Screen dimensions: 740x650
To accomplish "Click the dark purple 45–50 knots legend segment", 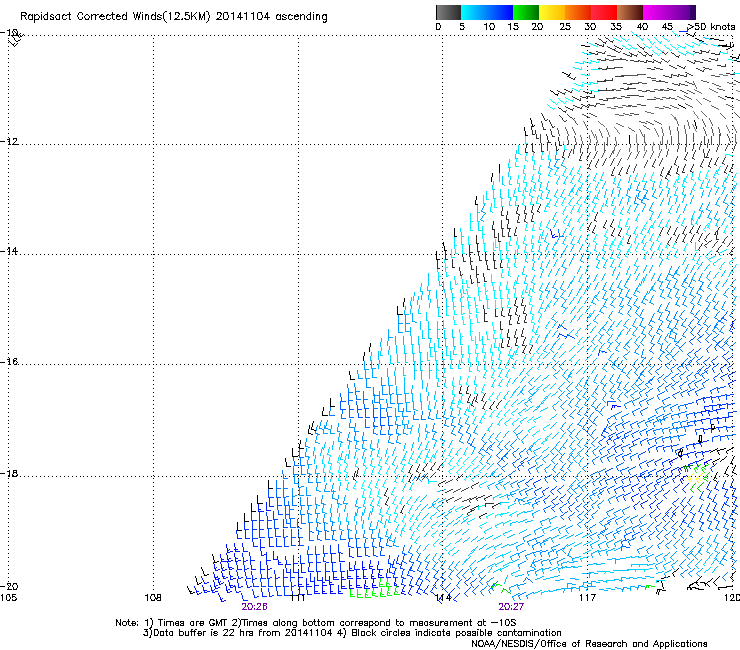I will 682,12.
